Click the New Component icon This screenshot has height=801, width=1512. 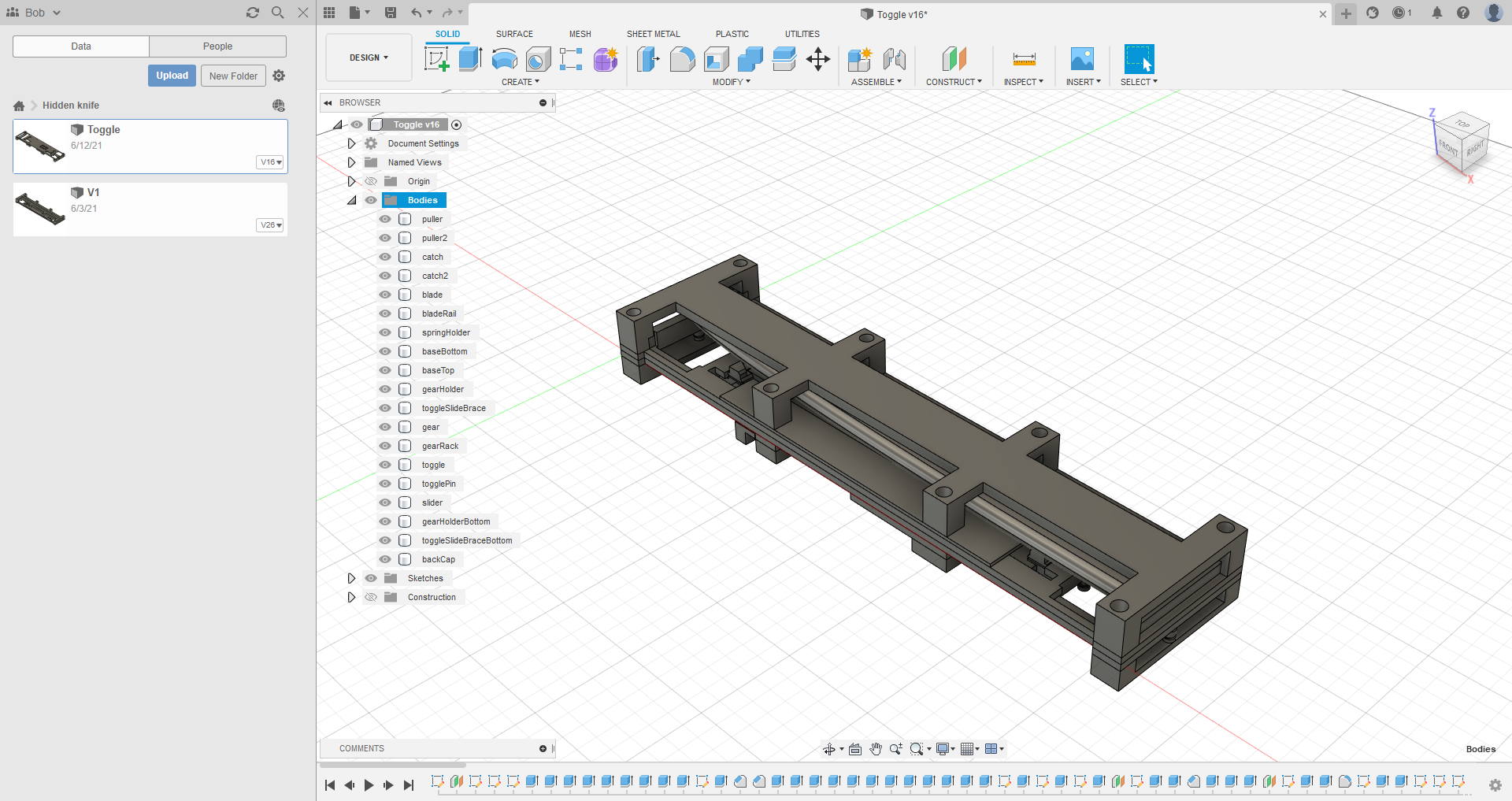point(860,59)
